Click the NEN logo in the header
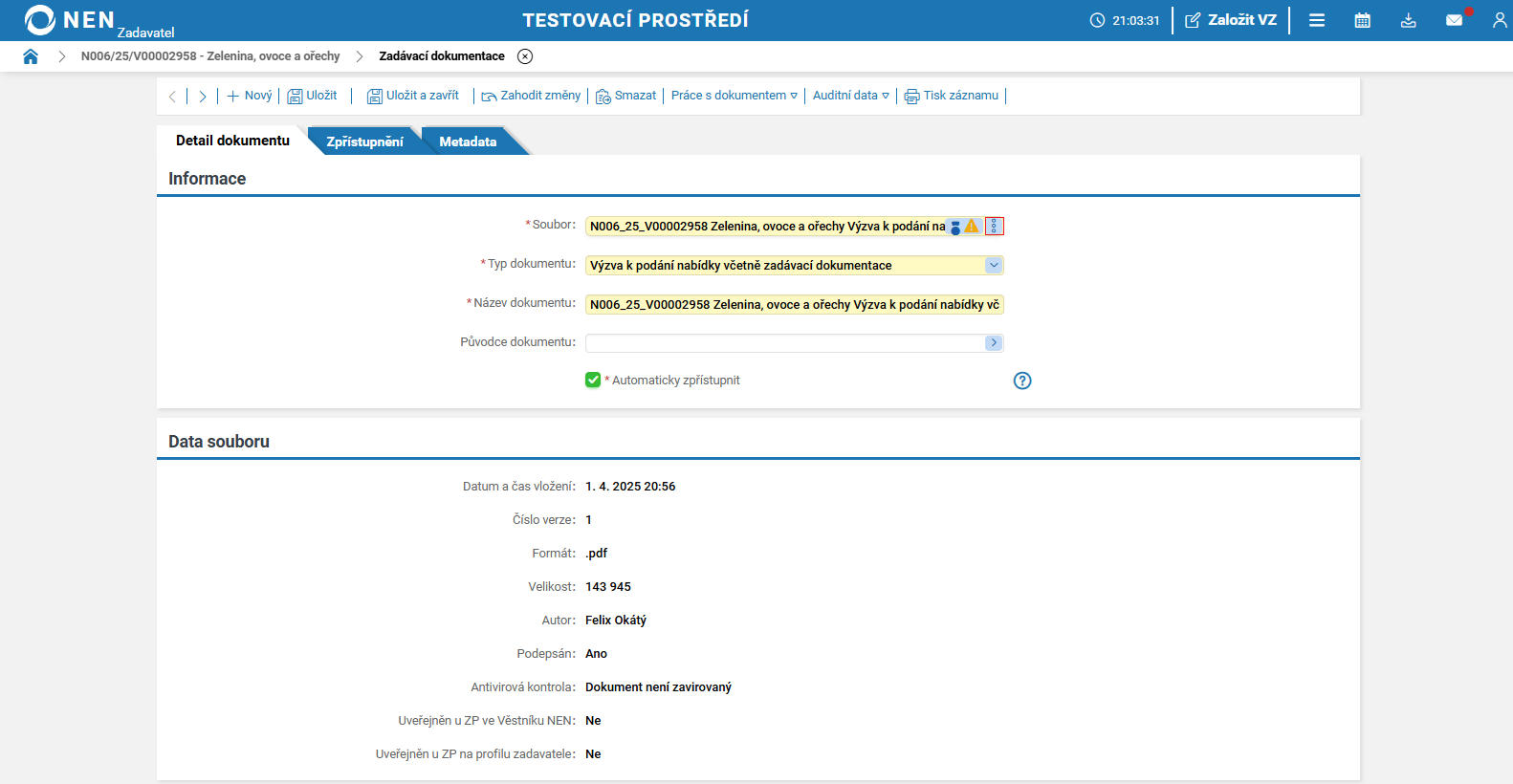This screenshot has height=784, width=1513. click(x=70, y=20)
